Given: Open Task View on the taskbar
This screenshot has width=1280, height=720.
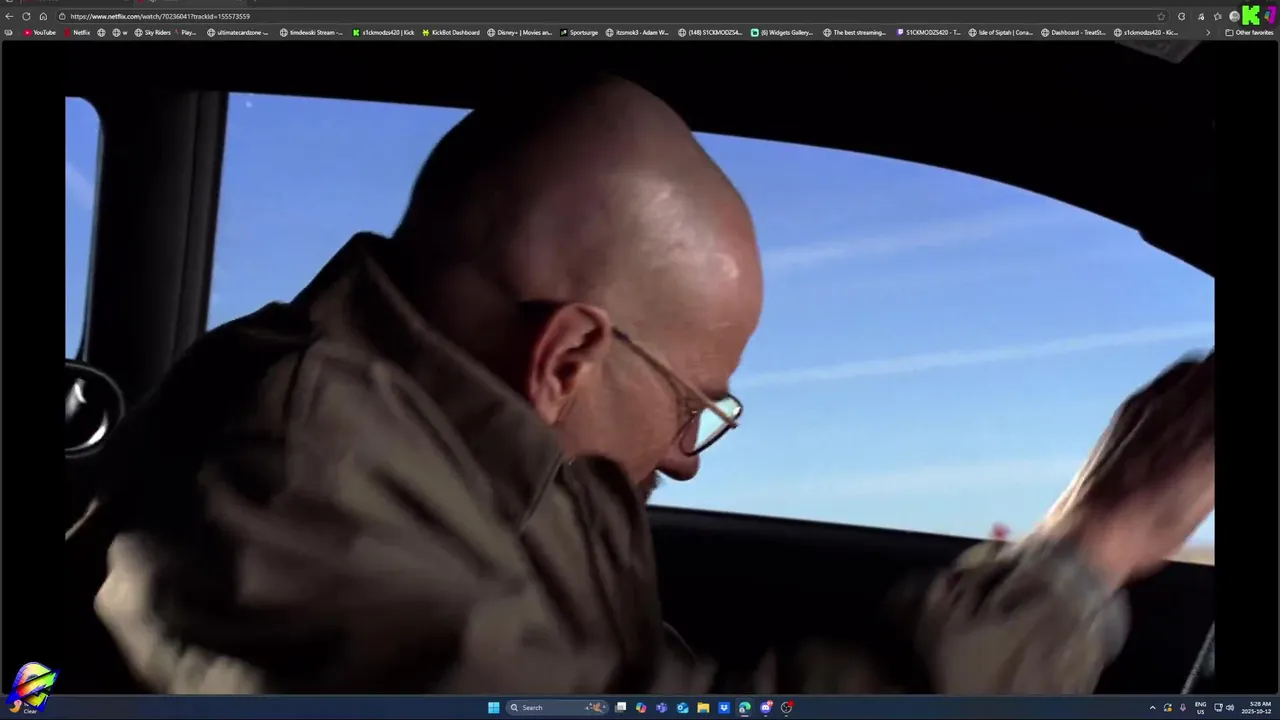Looking at the screenshot, I should (x=620, y=707).
